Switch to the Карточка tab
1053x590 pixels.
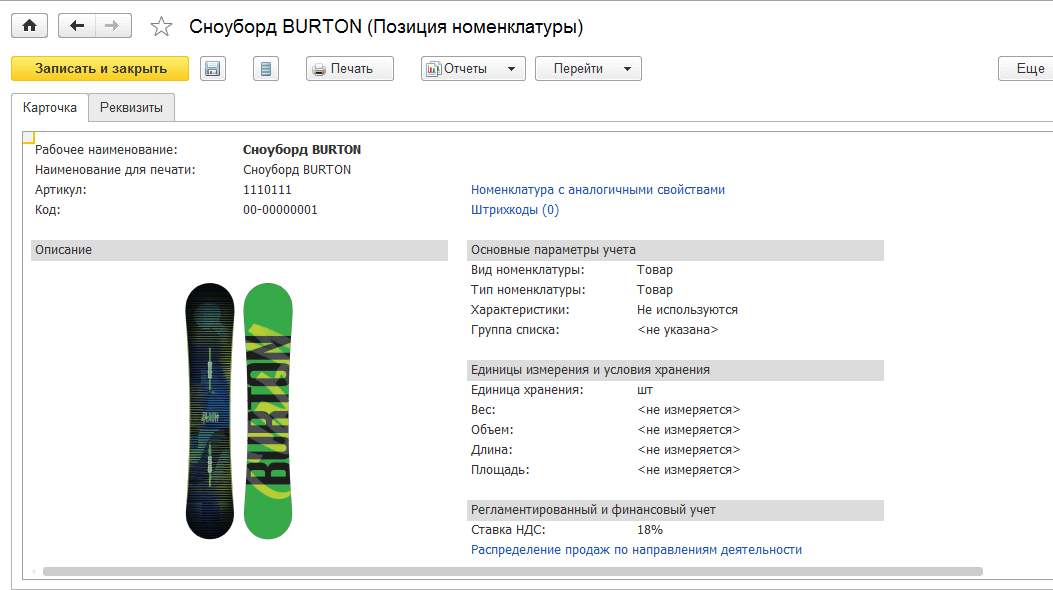[x=49, y=108]
